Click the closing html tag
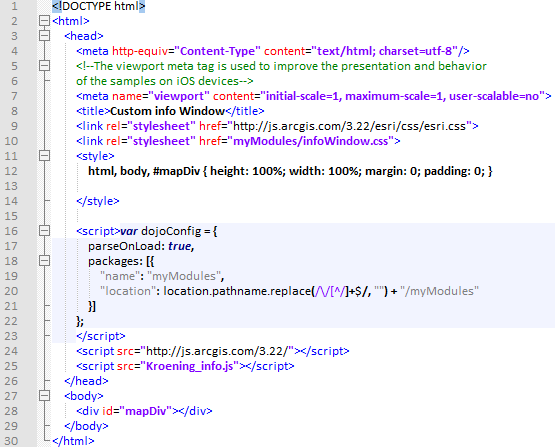The height and width of the screenshot is (447, 555). pyautogui.click(x=73, y=441)
